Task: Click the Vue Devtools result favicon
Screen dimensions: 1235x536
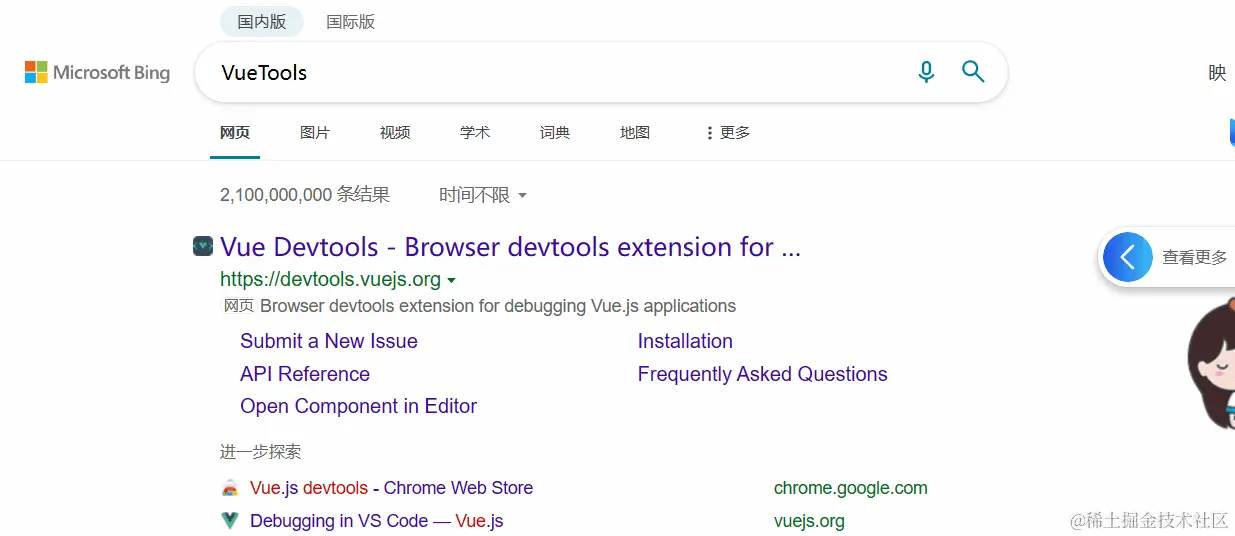Action: pos(203,246)
